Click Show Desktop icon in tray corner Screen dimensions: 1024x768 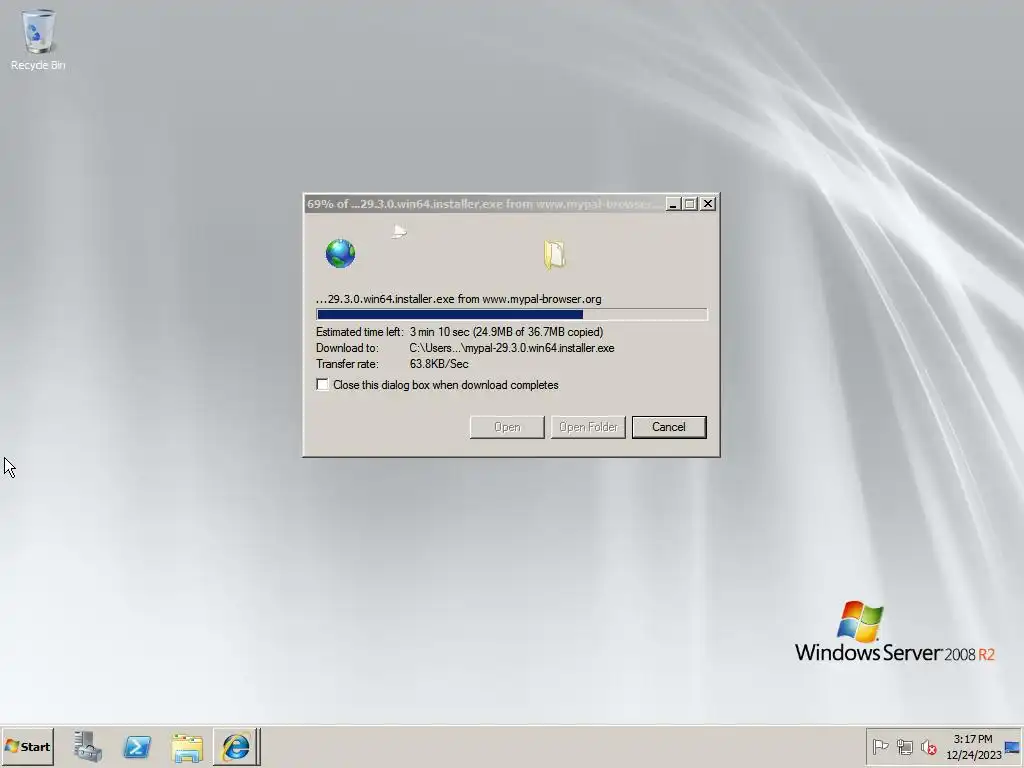pos(1012,747)
